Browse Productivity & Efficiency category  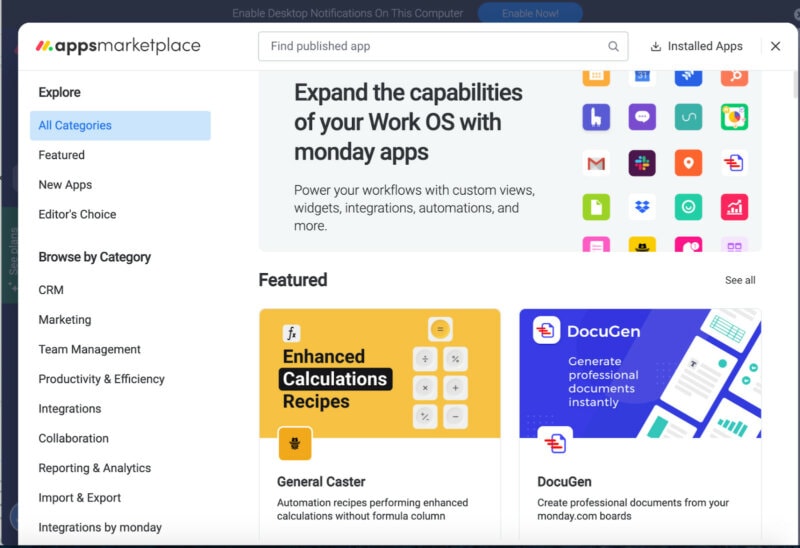(102, 379)
